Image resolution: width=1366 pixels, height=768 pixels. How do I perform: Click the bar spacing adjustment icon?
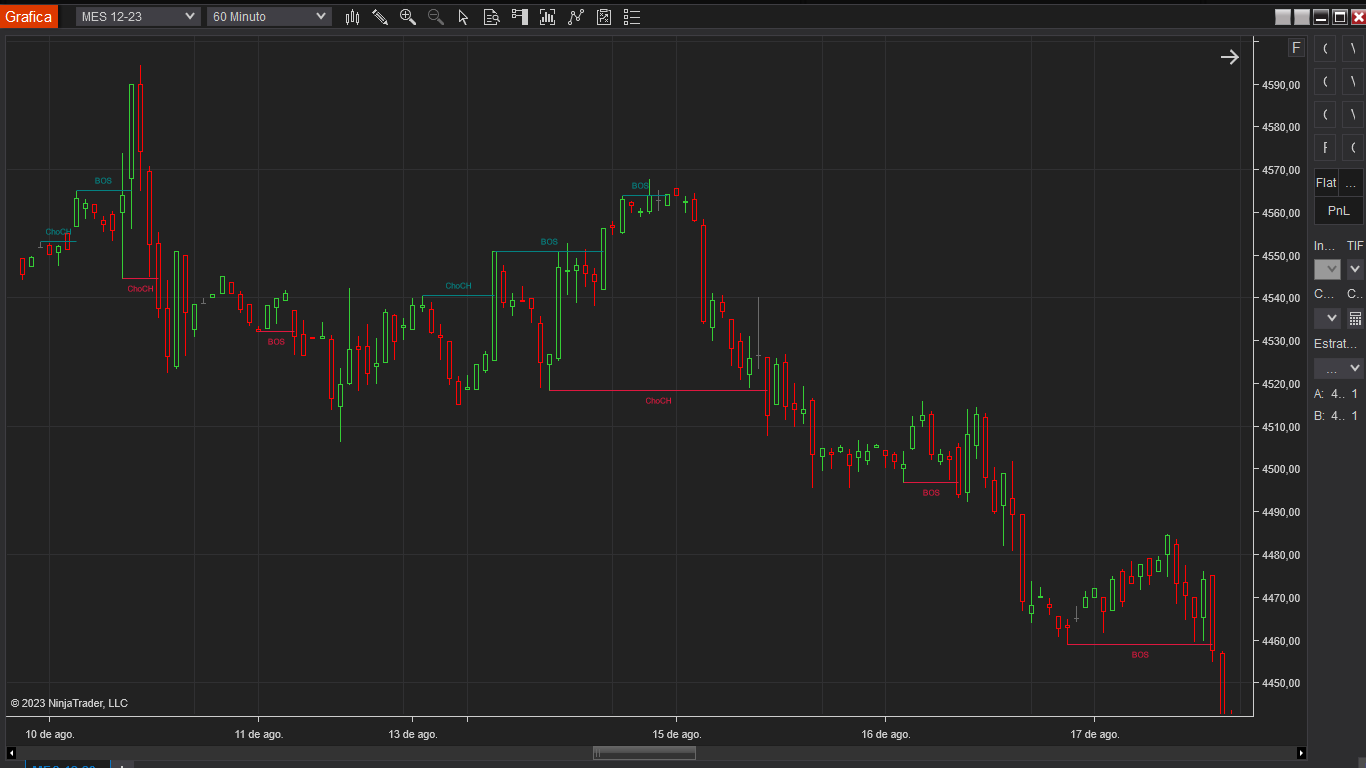pyautogui.click(x=547, y=16)
